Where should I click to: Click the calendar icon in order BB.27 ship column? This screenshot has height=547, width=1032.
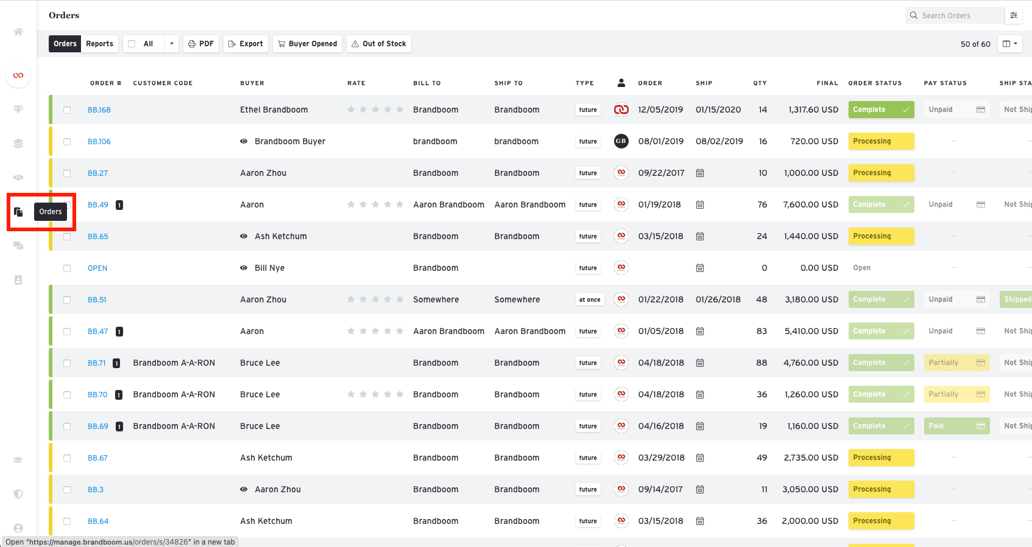point(700,173)
